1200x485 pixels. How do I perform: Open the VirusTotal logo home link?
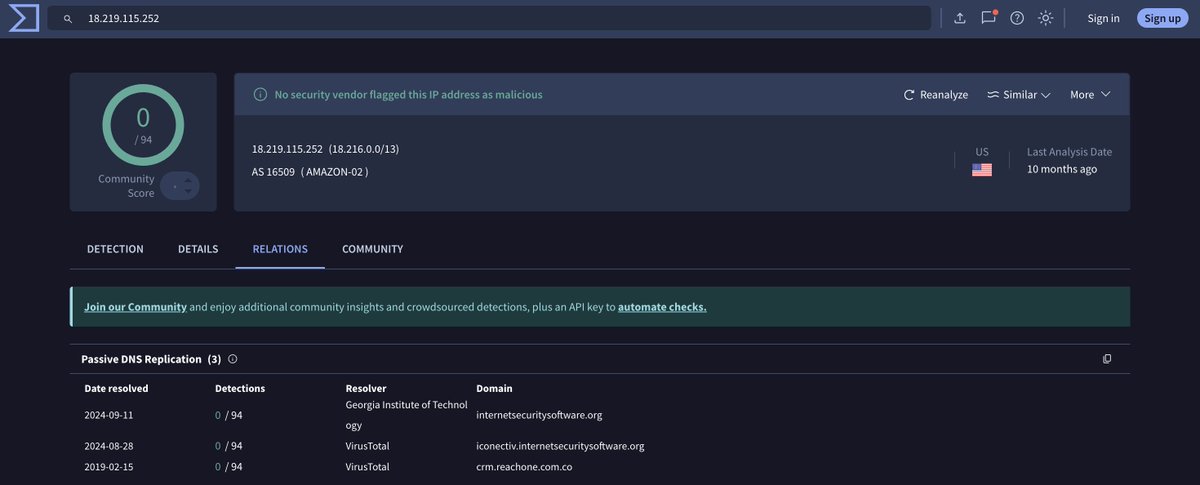coord(23,18)
